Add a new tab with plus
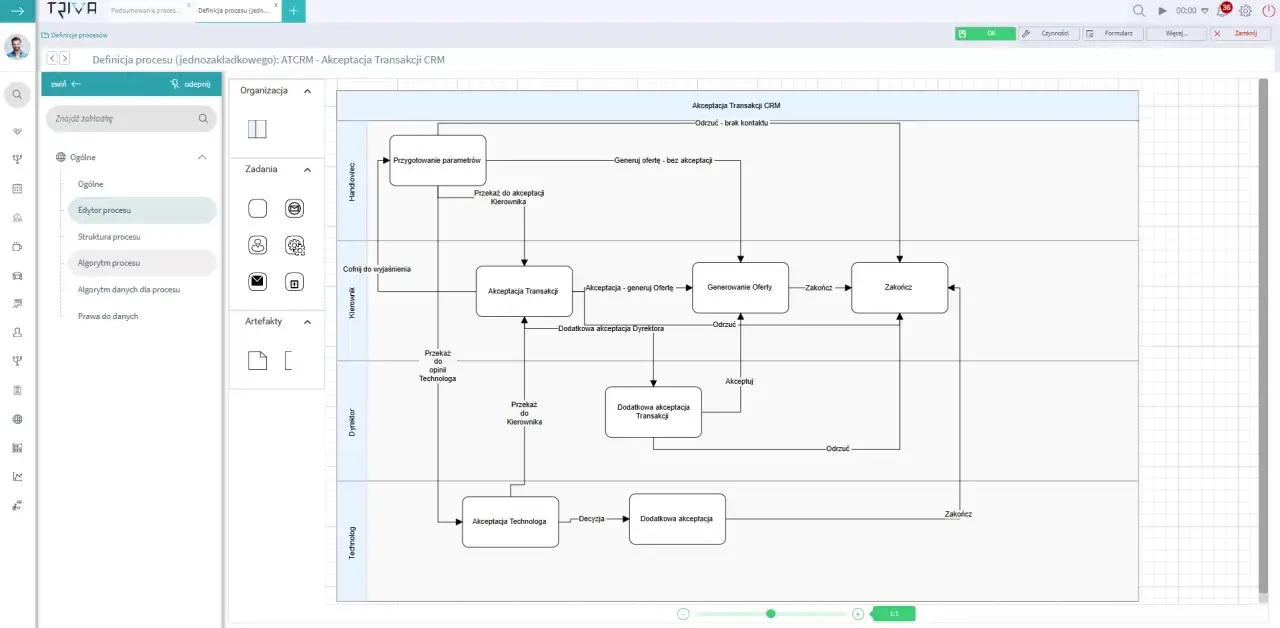The width and height of the screenshot is (1280, 628). tap(293, 11)
